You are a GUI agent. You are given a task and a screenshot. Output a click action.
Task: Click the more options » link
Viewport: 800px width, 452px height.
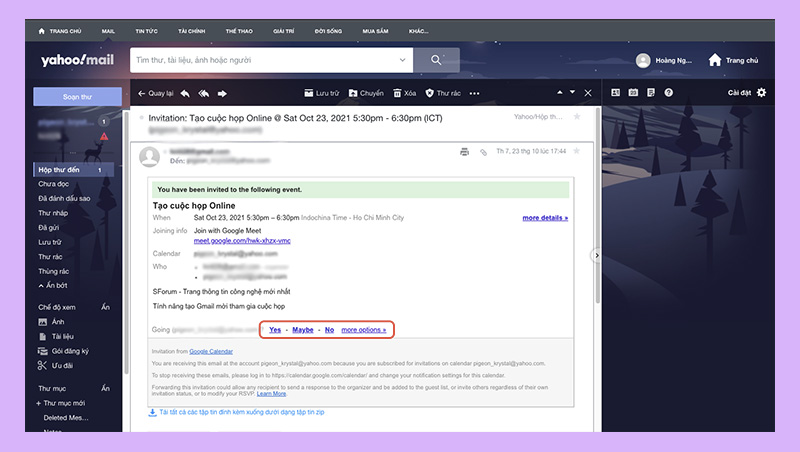364,330
